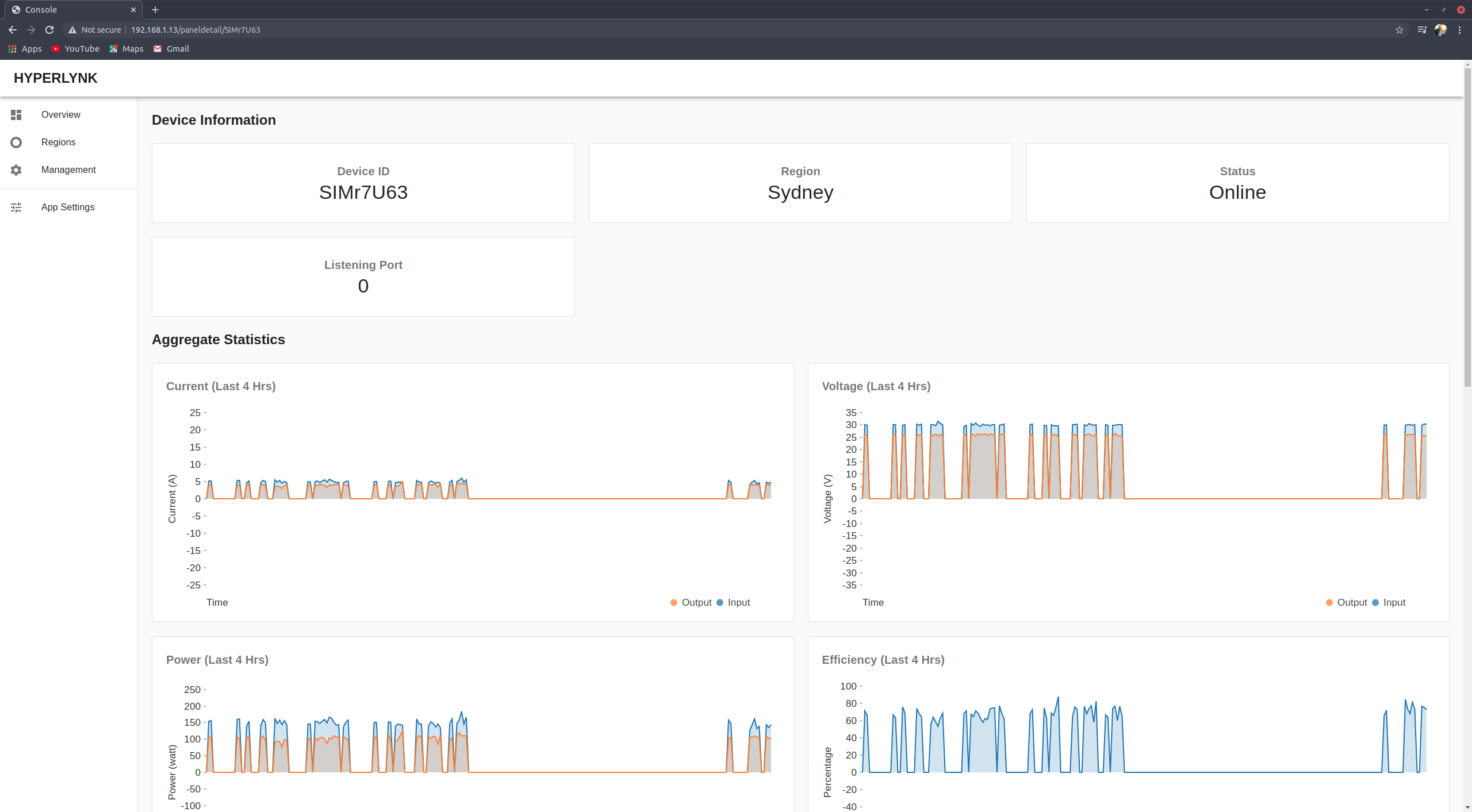Toggle Input series in Voltage chart legend
This screenshot has width=1472, height=812.
(1389, 602)
